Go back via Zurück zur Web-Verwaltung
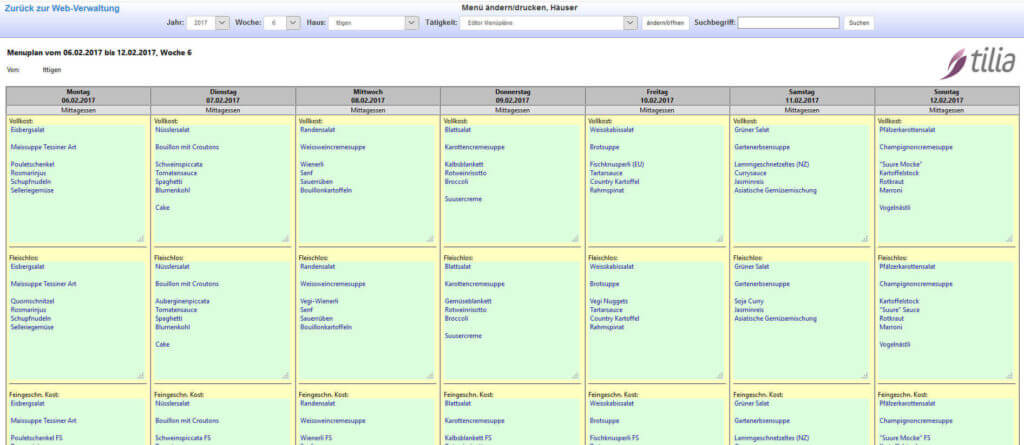 62,8
